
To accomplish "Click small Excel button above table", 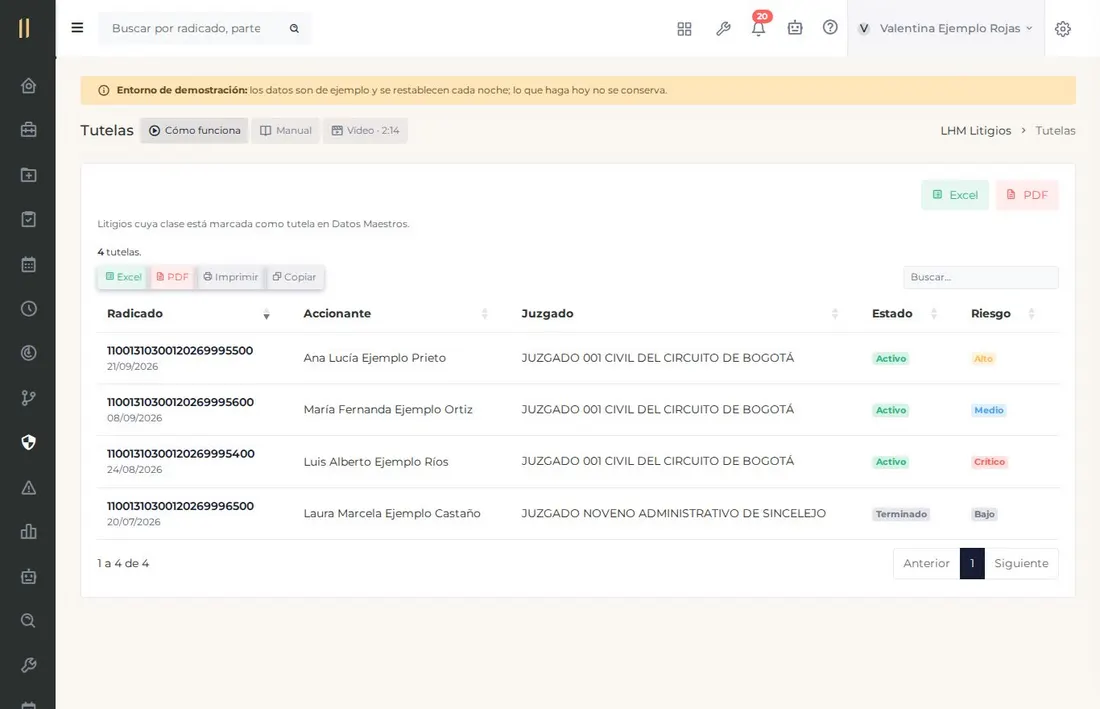I will [123, 277].
